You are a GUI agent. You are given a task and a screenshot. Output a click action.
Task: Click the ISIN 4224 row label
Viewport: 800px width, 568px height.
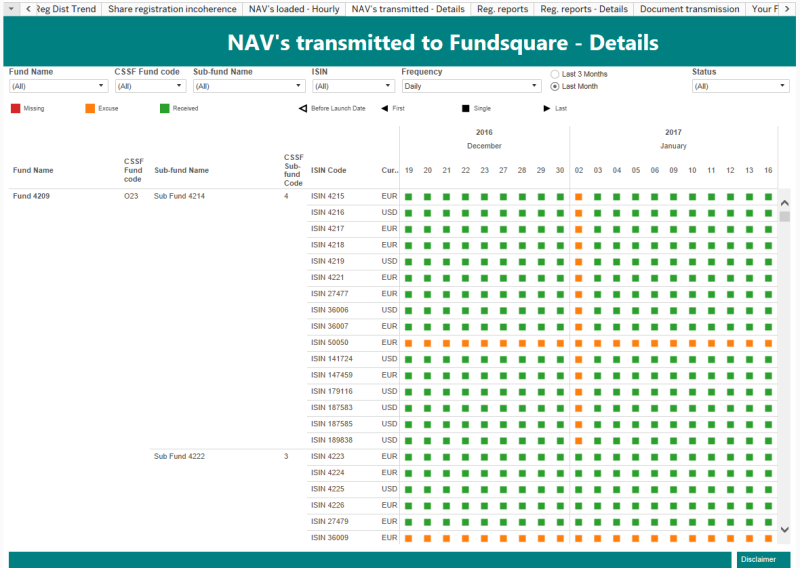click(x=328, y=473)
